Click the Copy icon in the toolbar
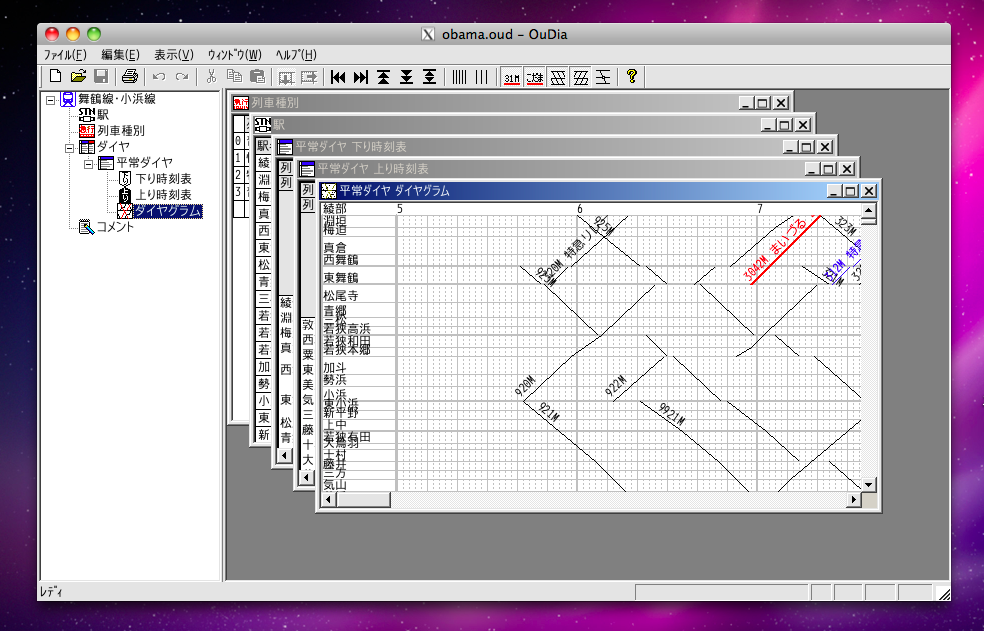 click(235, 76)
